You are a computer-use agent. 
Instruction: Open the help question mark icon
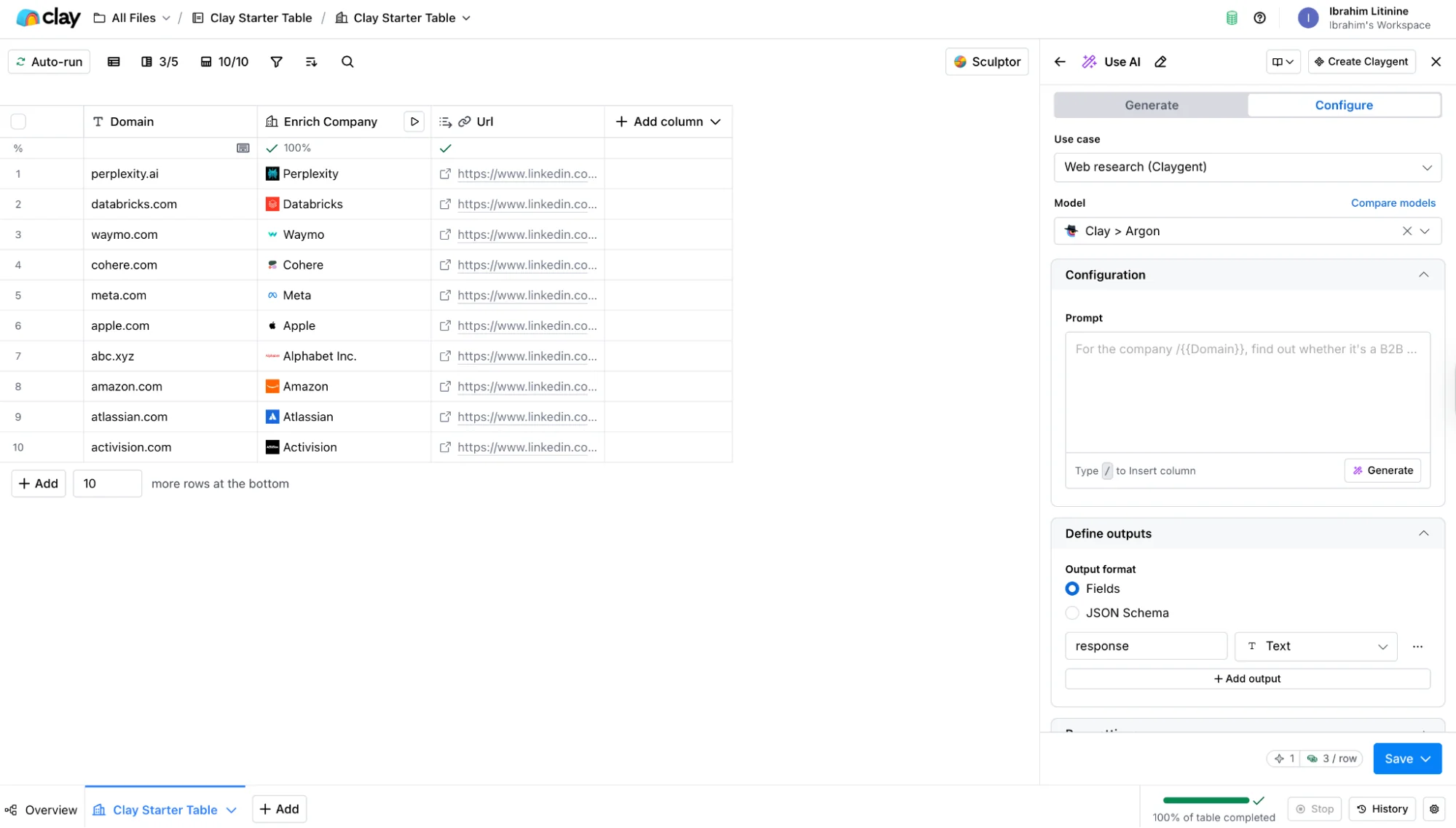(1259, 18)
